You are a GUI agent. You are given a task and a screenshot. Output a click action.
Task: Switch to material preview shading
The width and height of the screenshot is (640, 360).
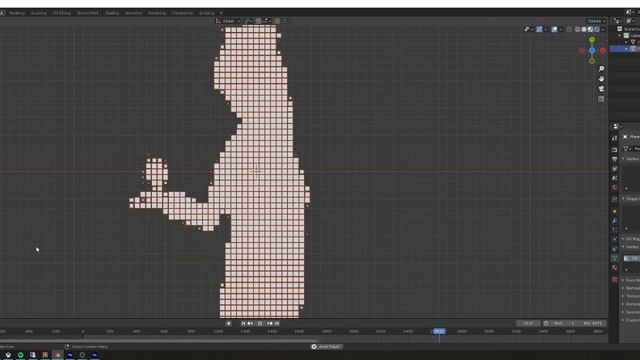[591, 29]
